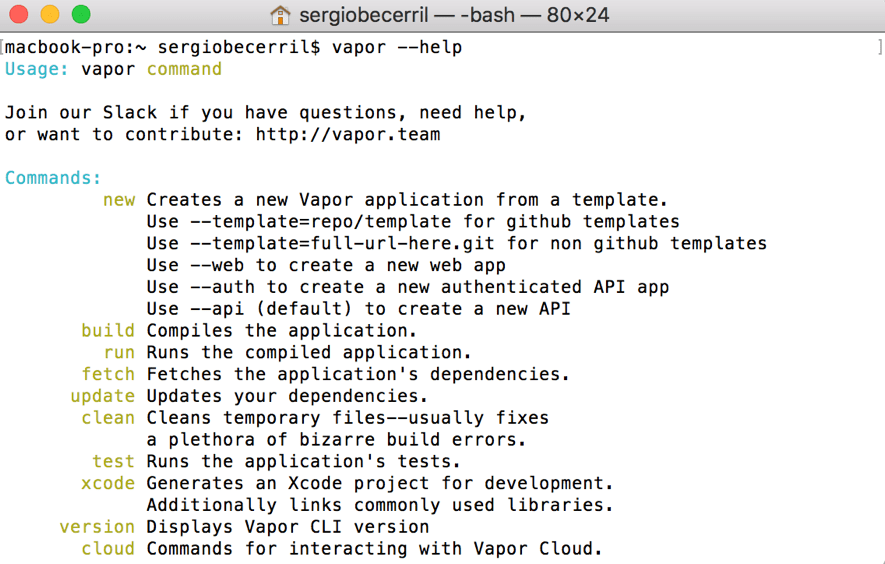Click the 'version' command name

click(x=97, y=527)
